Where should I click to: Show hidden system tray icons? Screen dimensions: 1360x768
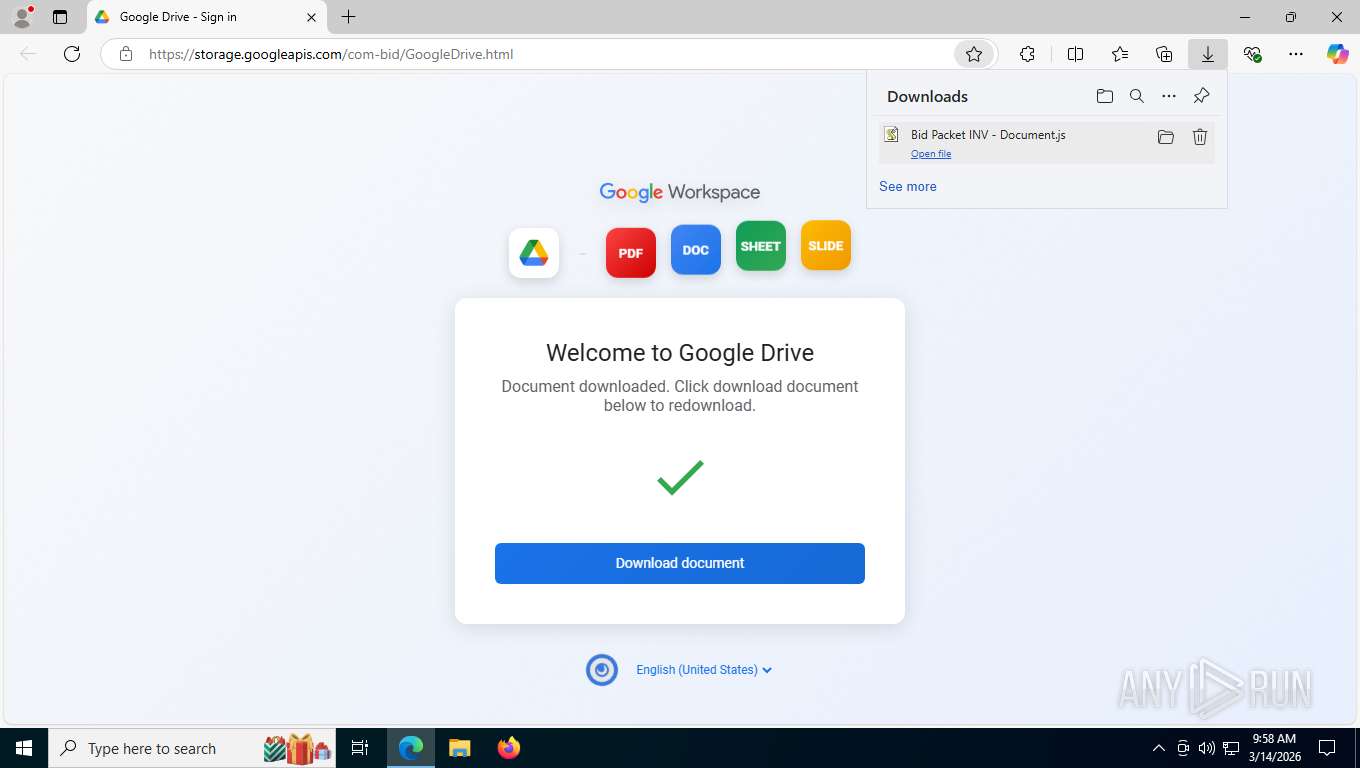coord(1159,748)
